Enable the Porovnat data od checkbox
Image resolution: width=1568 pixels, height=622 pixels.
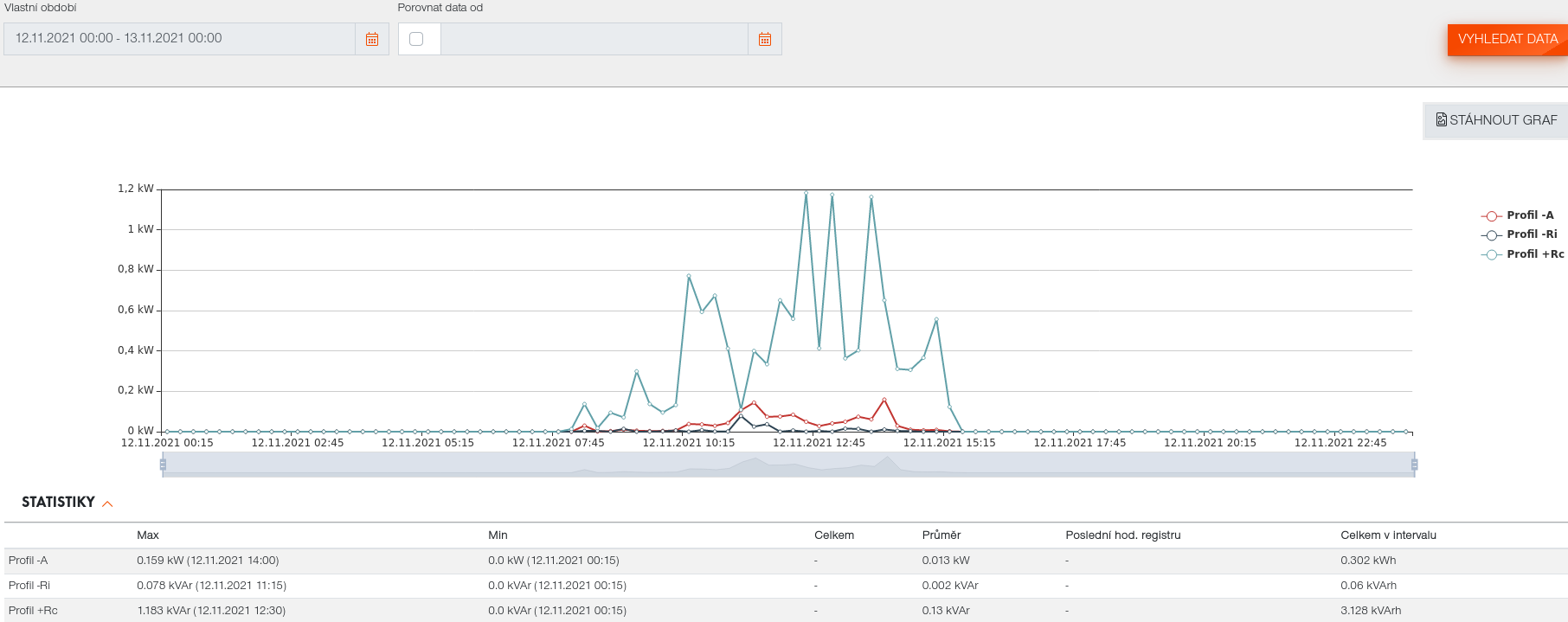(x=416, y=39)
